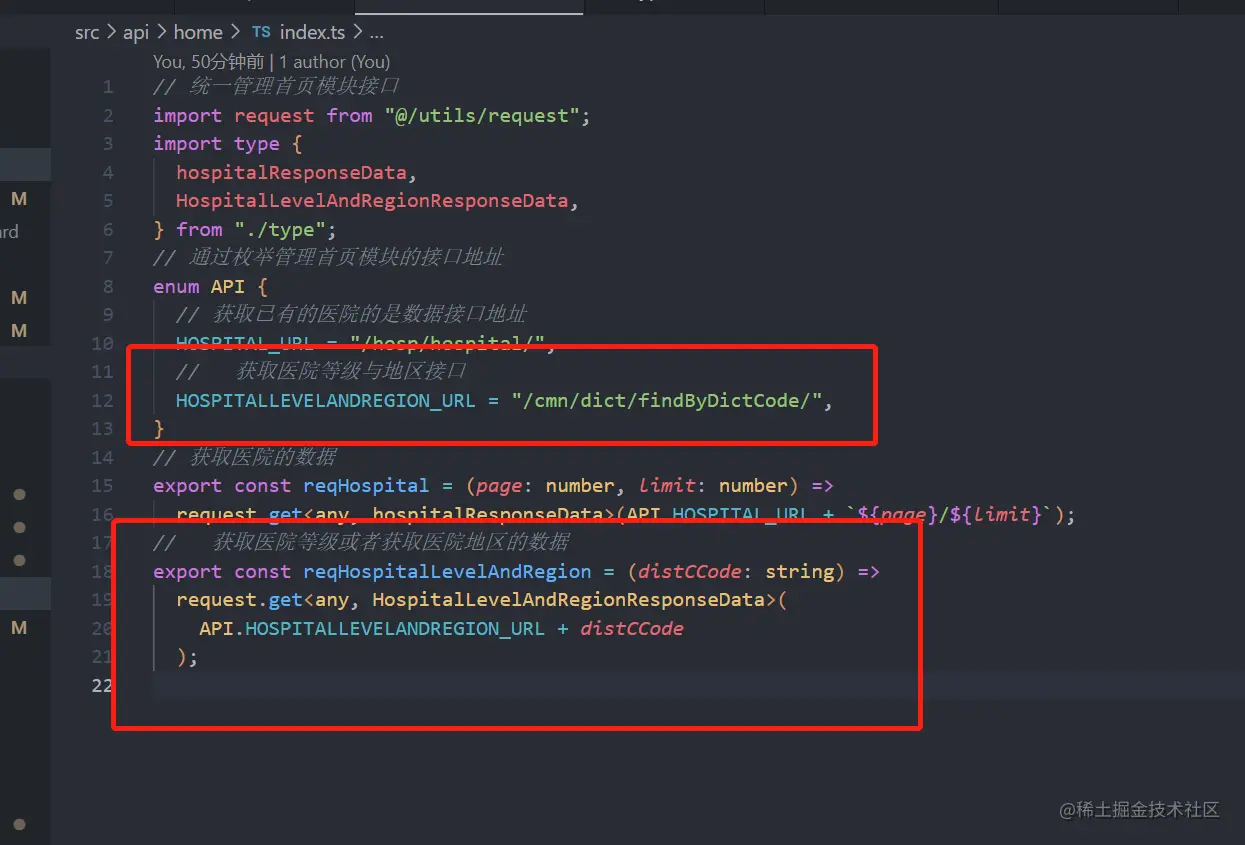
Task: Click line number 14 in the gutter
Action: coord(103,458)
